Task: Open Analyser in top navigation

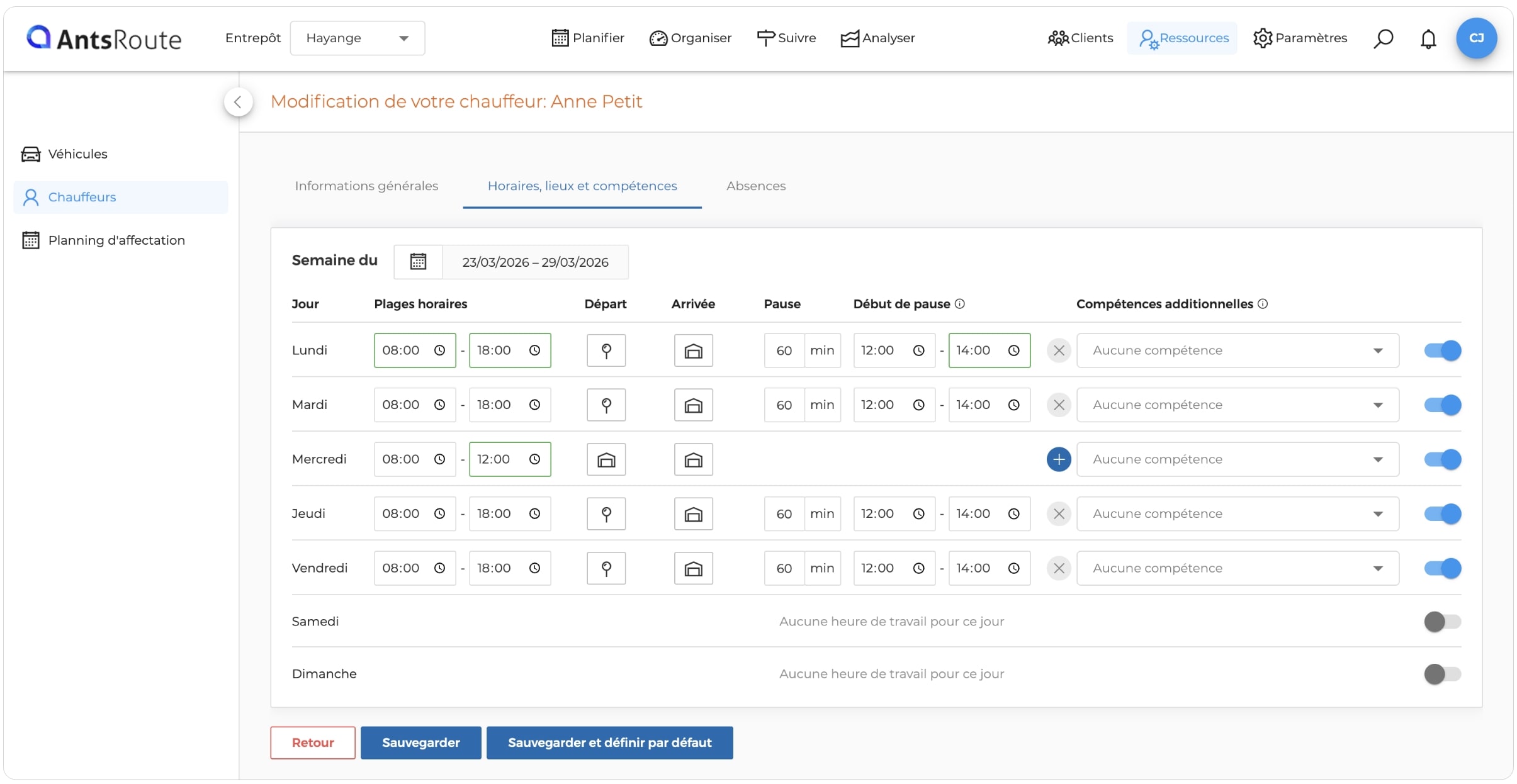Action: click(877, 38)
